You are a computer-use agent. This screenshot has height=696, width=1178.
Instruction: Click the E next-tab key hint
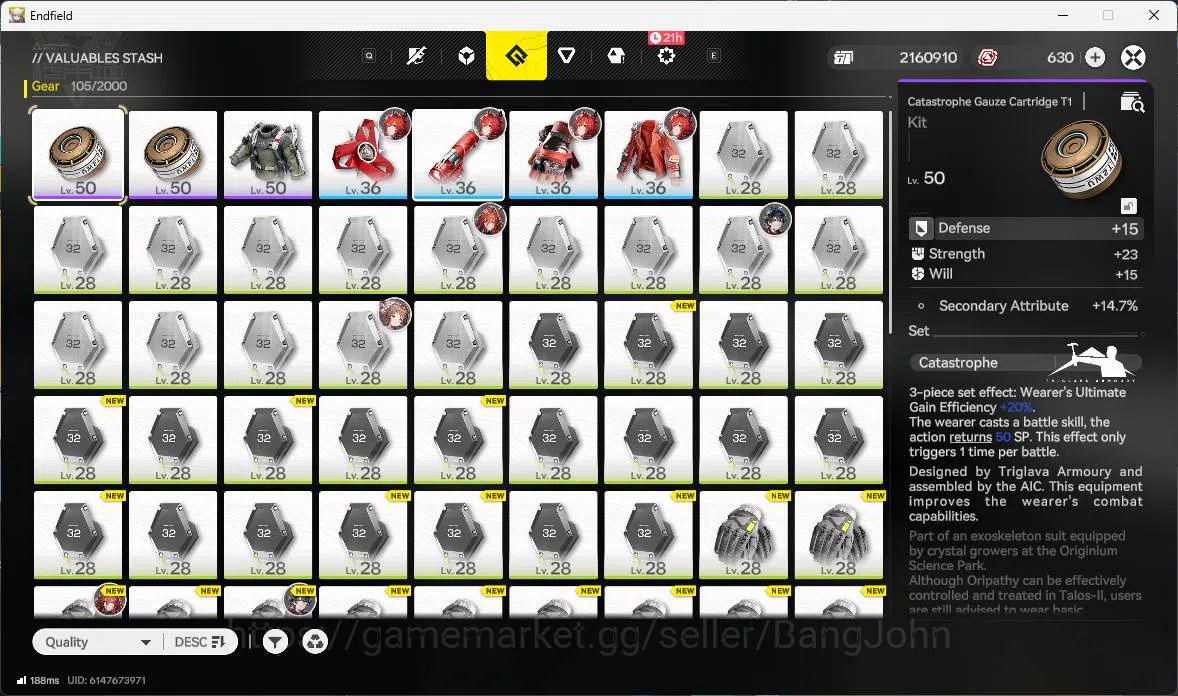(713, 56)
